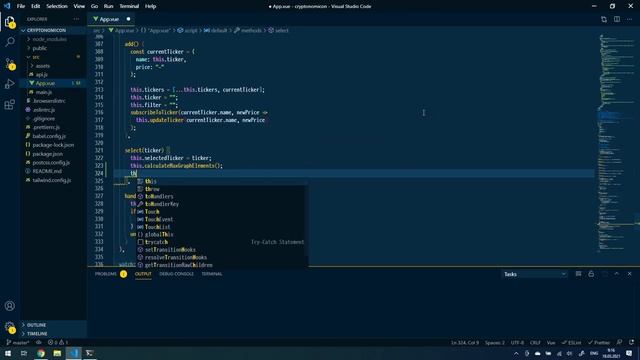Click the ESLint status bar item
This screenshot has height=360, width=640.
pyautogui.click(x=571, y=342)
